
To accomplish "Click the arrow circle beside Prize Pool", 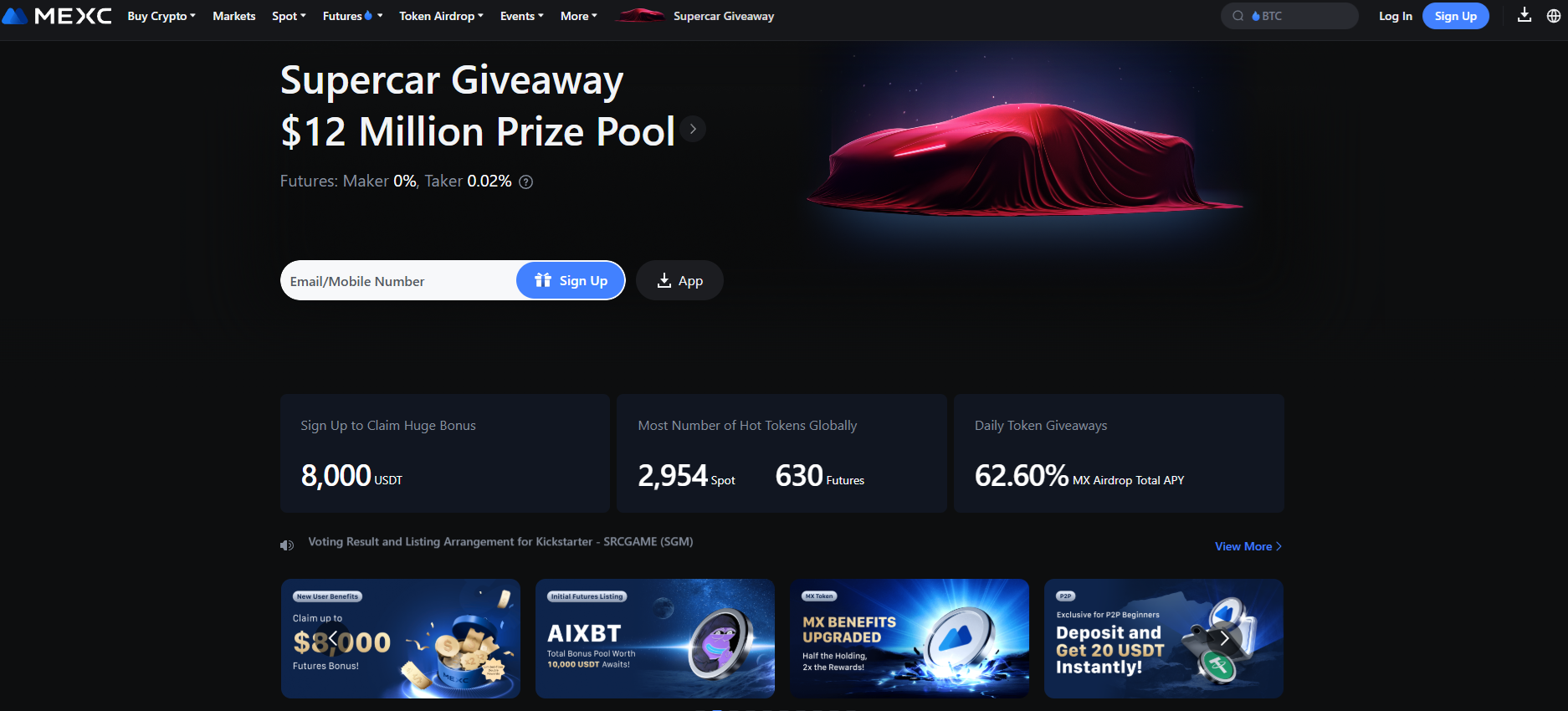I will tap(693, 130).
